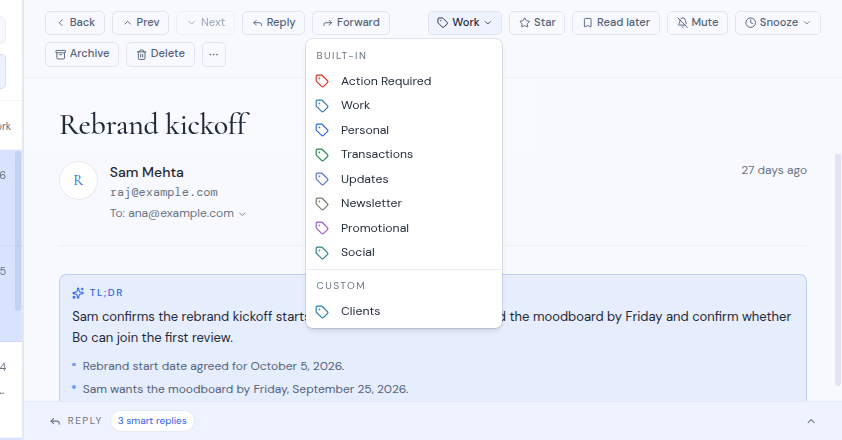The width and height of the screenshot is (842, 440).
Task: Click the bookmark icon on Read later
Action: click(x=587, y=23)
